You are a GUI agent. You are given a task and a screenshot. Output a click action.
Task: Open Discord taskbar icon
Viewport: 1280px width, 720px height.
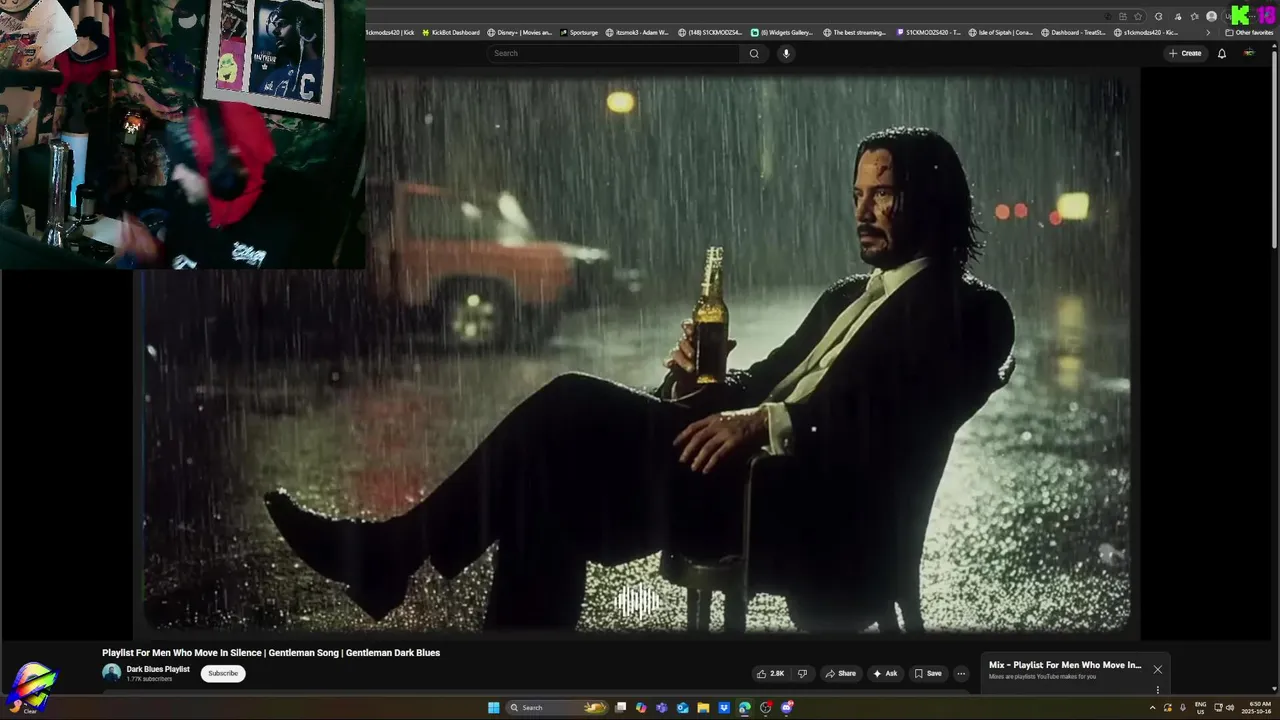tap(787, 707)
